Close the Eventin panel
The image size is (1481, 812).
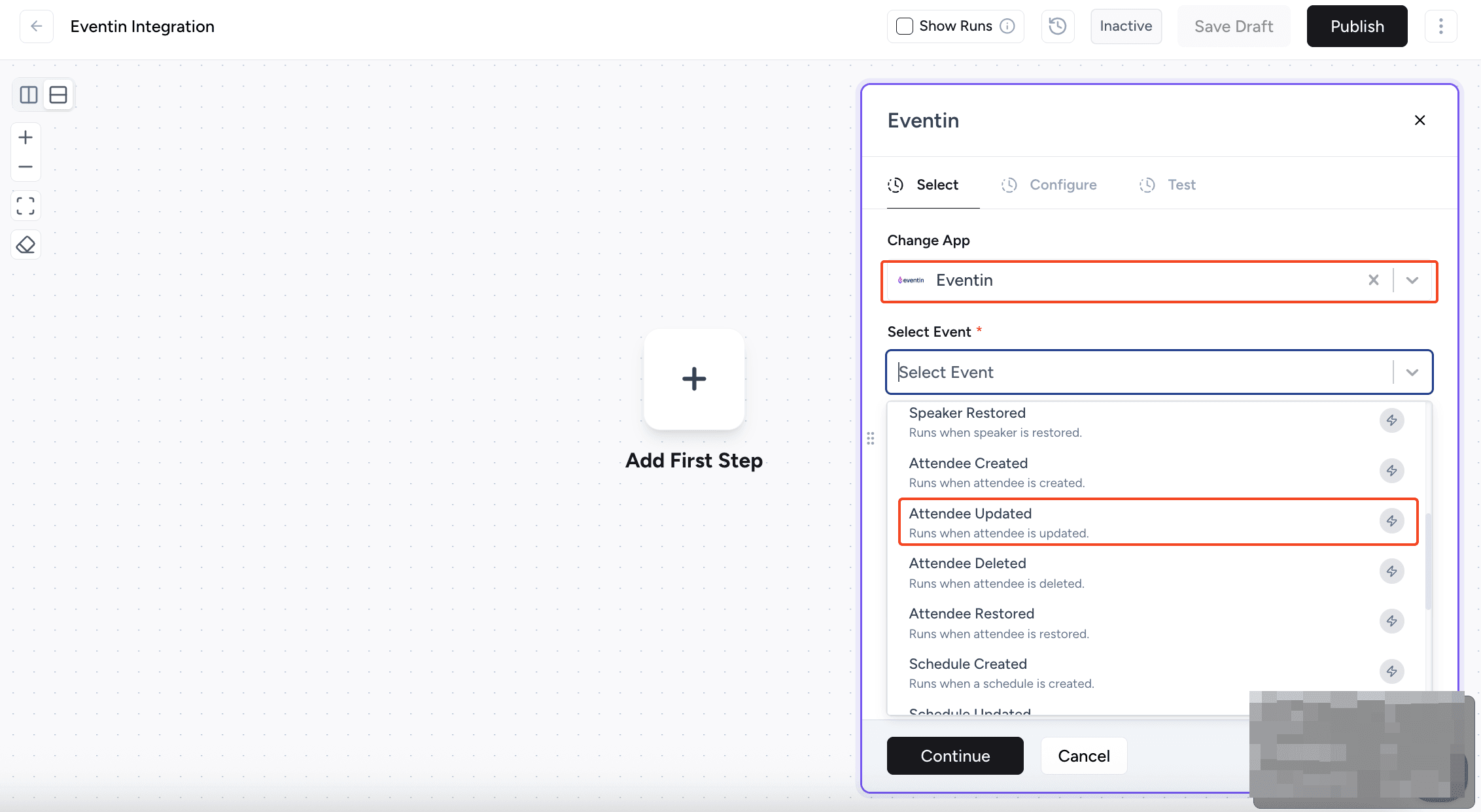(1420, 120)
